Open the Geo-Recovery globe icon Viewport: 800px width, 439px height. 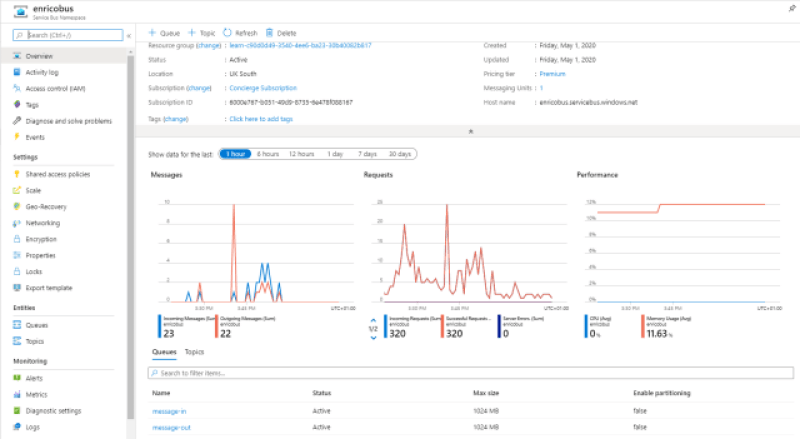[17, 207]
